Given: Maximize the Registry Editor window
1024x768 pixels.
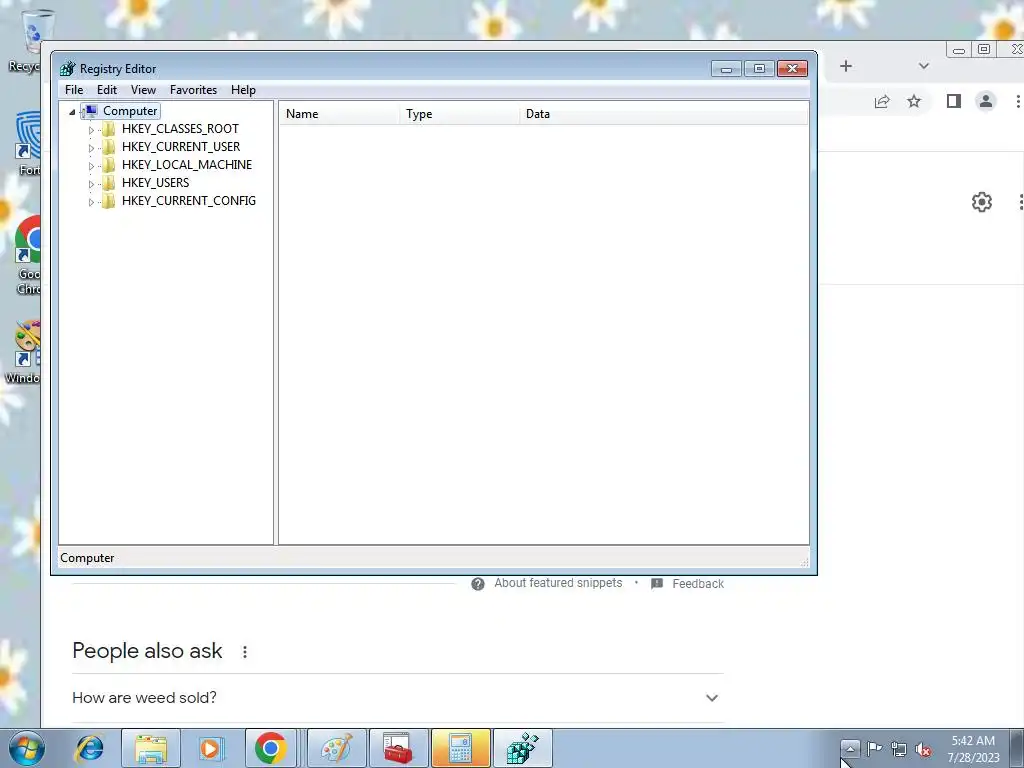Looking at the screenshot, I should coord(759,69).
